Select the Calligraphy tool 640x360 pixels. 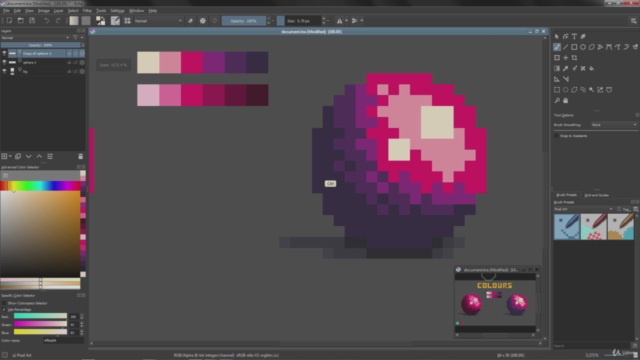[x=583, y=36]
